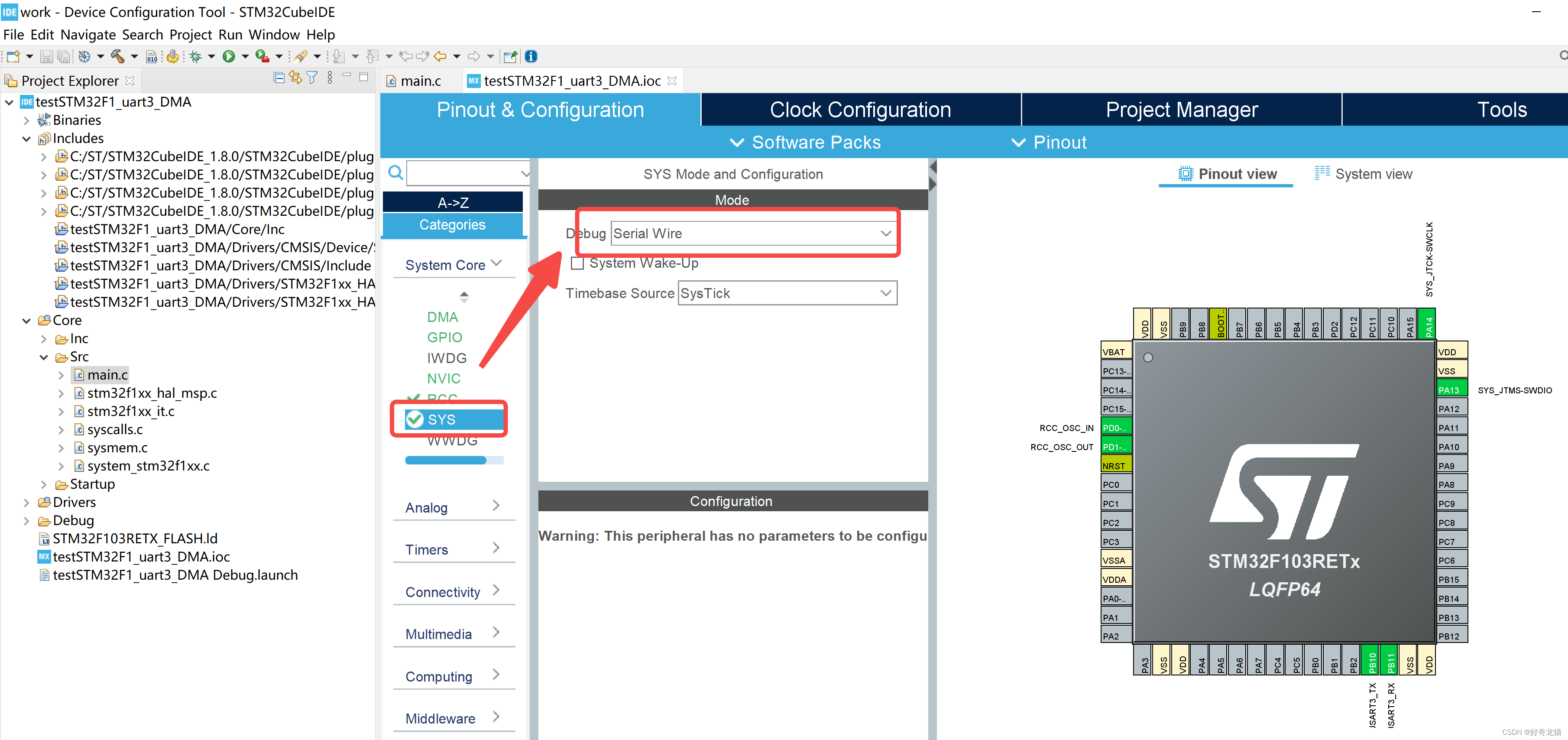Viewport: 1568px width, 740px height.
Task: Open the Run menu
Action: 230,35
